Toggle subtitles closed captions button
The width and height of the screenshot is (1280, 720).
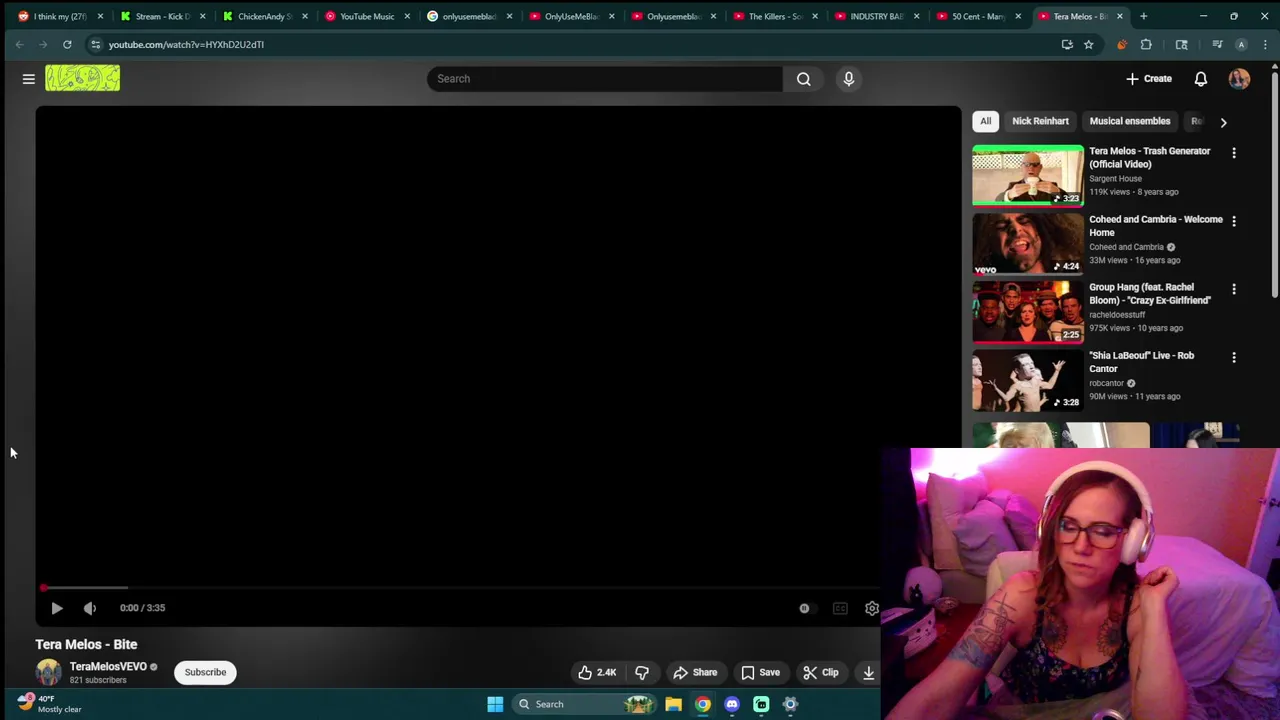tap(840, 608)
